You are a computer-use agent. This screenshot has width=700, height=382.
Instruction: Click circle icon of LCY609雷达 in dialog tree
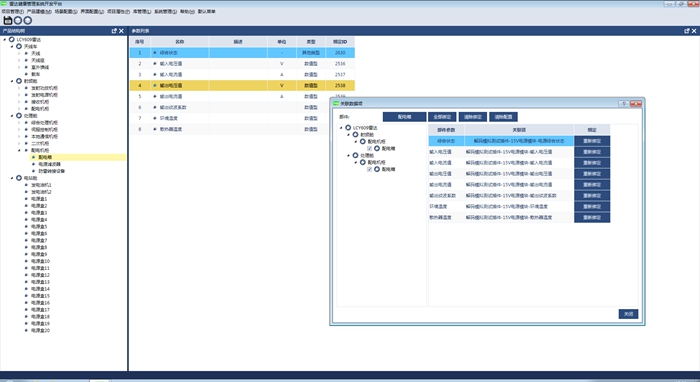(x=348, y=128)
